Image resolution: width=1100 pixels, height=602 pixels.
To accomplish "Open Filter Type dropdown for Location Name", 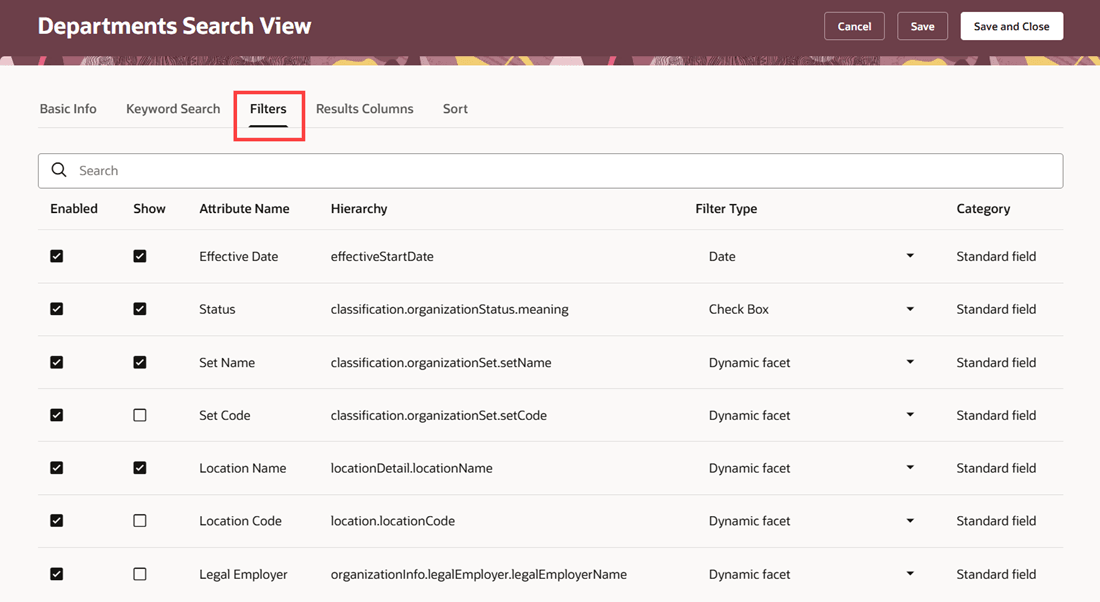I will click(x=910, y=467).
